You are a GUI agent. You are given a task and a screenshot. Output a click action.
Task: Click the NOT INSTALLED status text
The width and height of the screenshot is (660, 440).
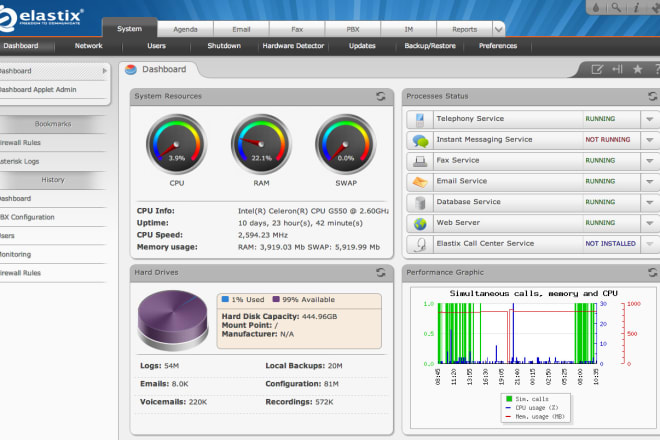click(611, 244)
